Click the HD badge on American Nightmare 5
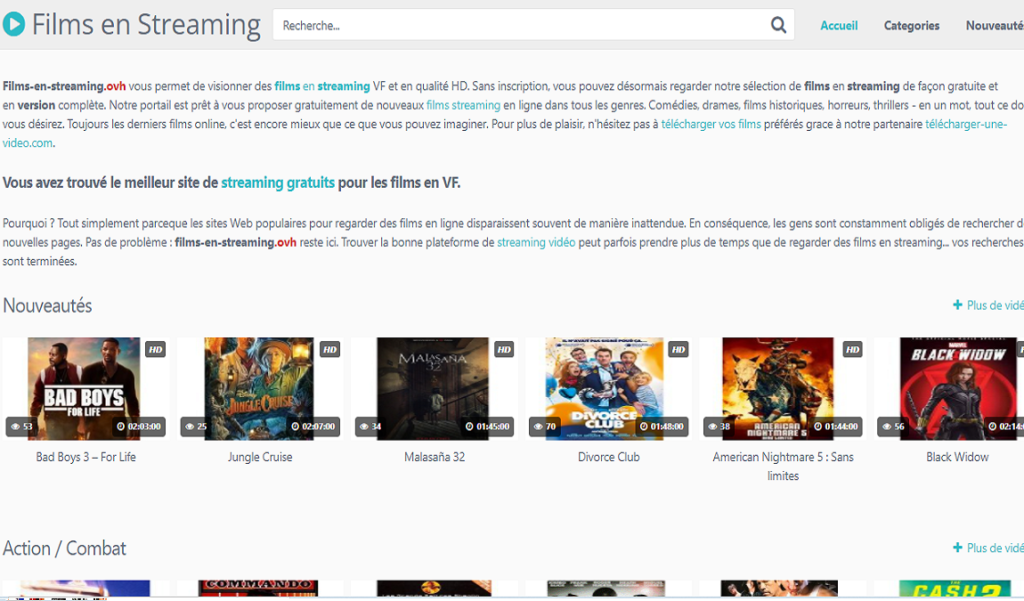 853,349
